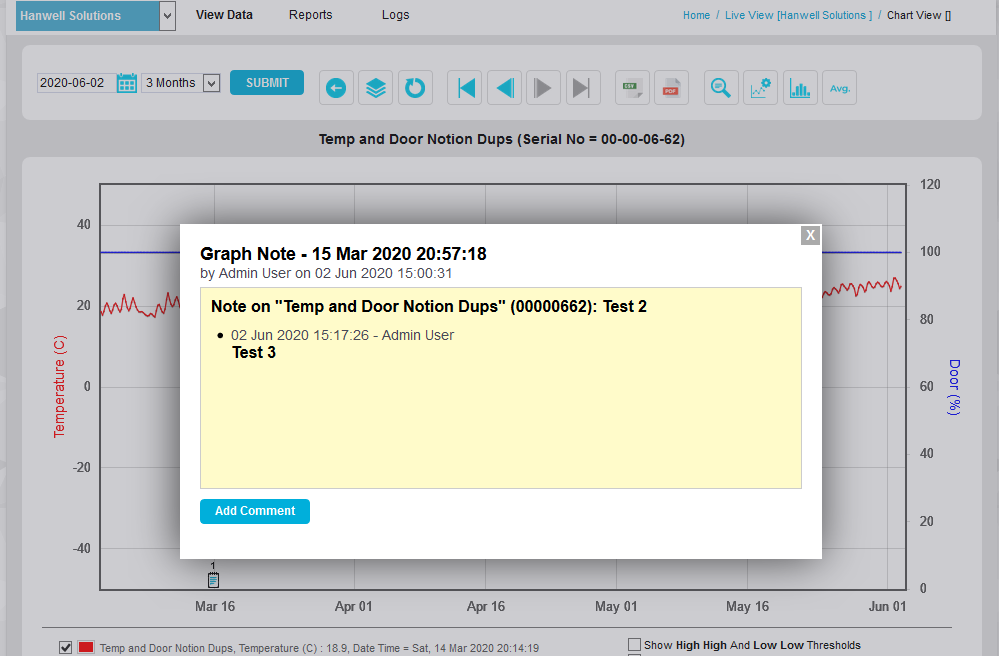Go to previous period arrow
Viewport: 999px width, 656px height.
click(504, 88)
